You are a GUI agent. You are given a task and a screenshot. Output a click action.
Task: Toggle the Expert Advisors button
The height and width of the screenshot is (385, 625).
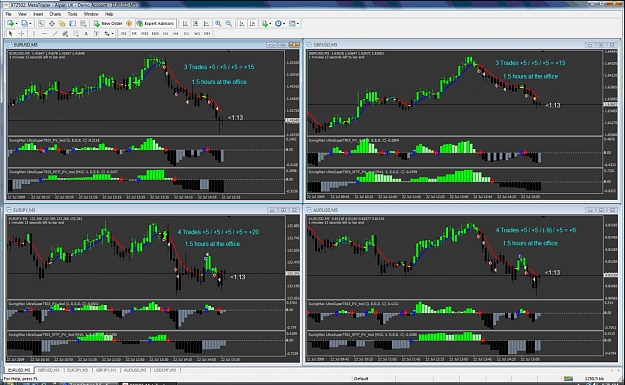pos(155,24)
